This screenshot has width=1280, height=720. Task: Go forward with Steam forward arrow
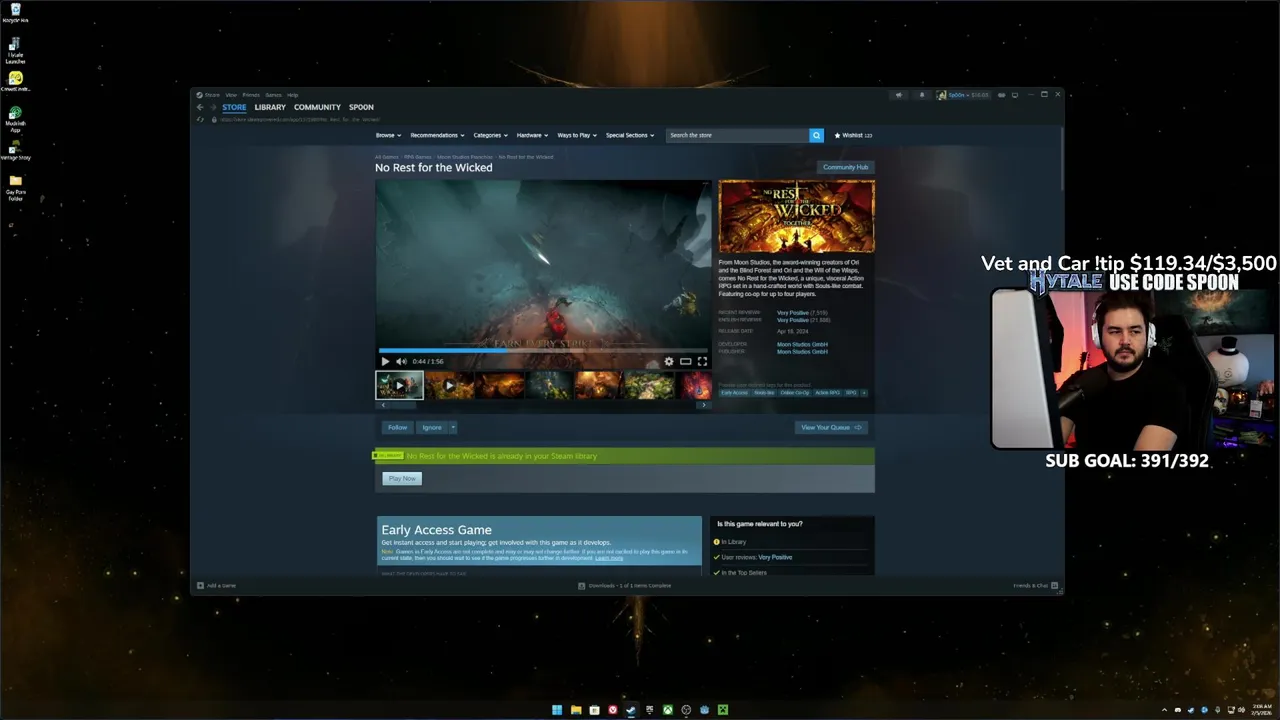212,107
